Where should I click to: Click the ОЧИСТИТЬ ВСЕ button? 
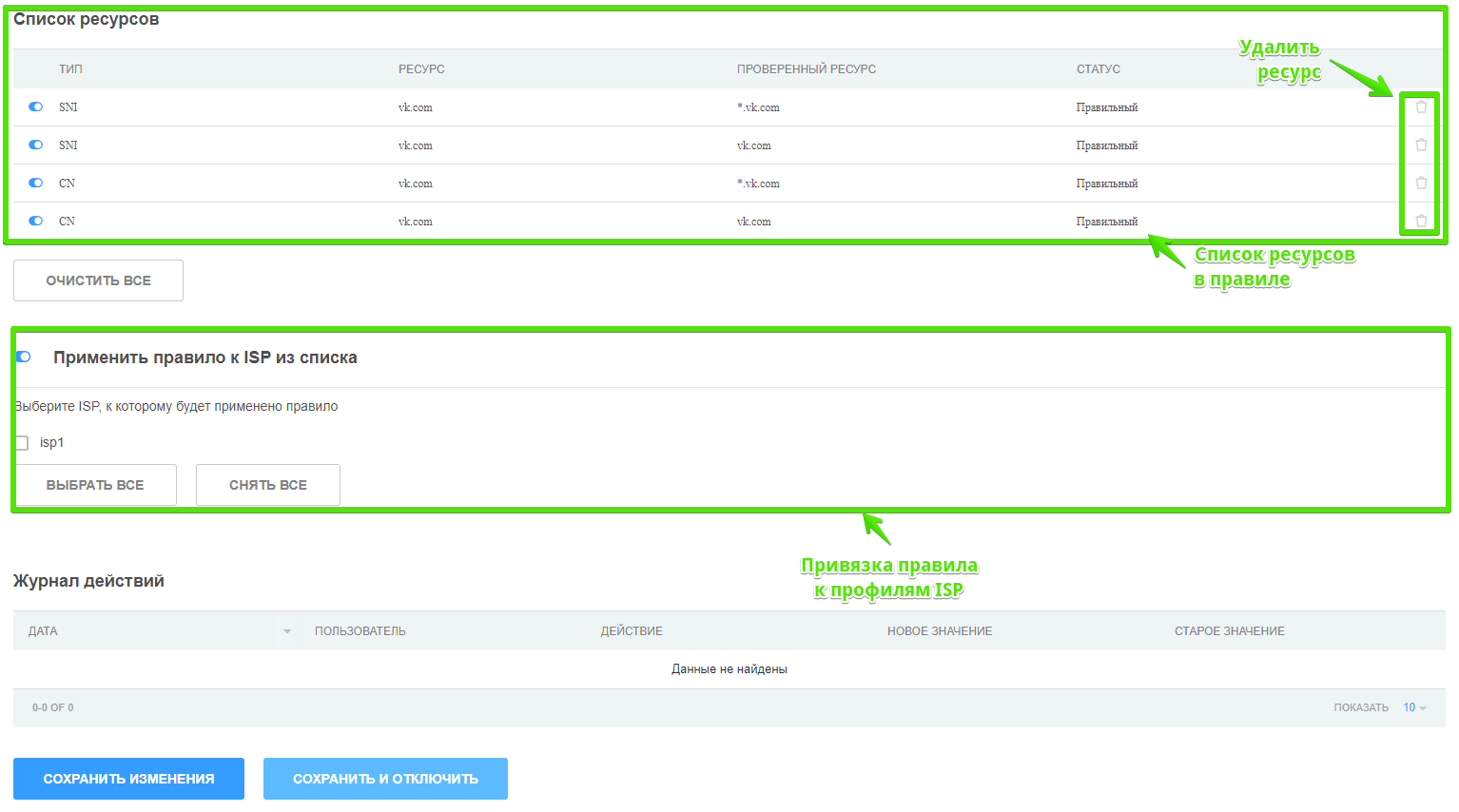click(x=98, y=280)
